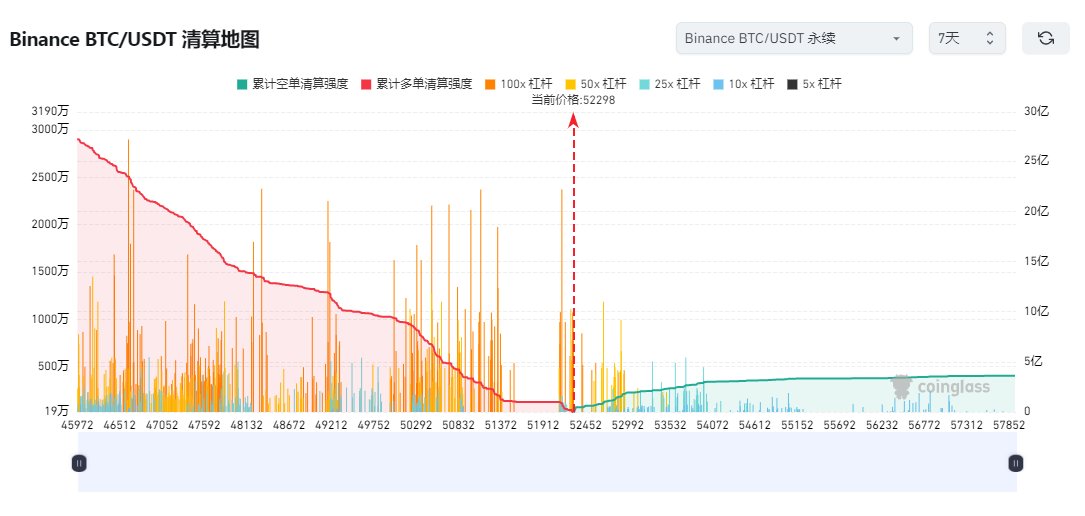
Task: Click the 3190万 left axis label
Action: click(50, 111)
